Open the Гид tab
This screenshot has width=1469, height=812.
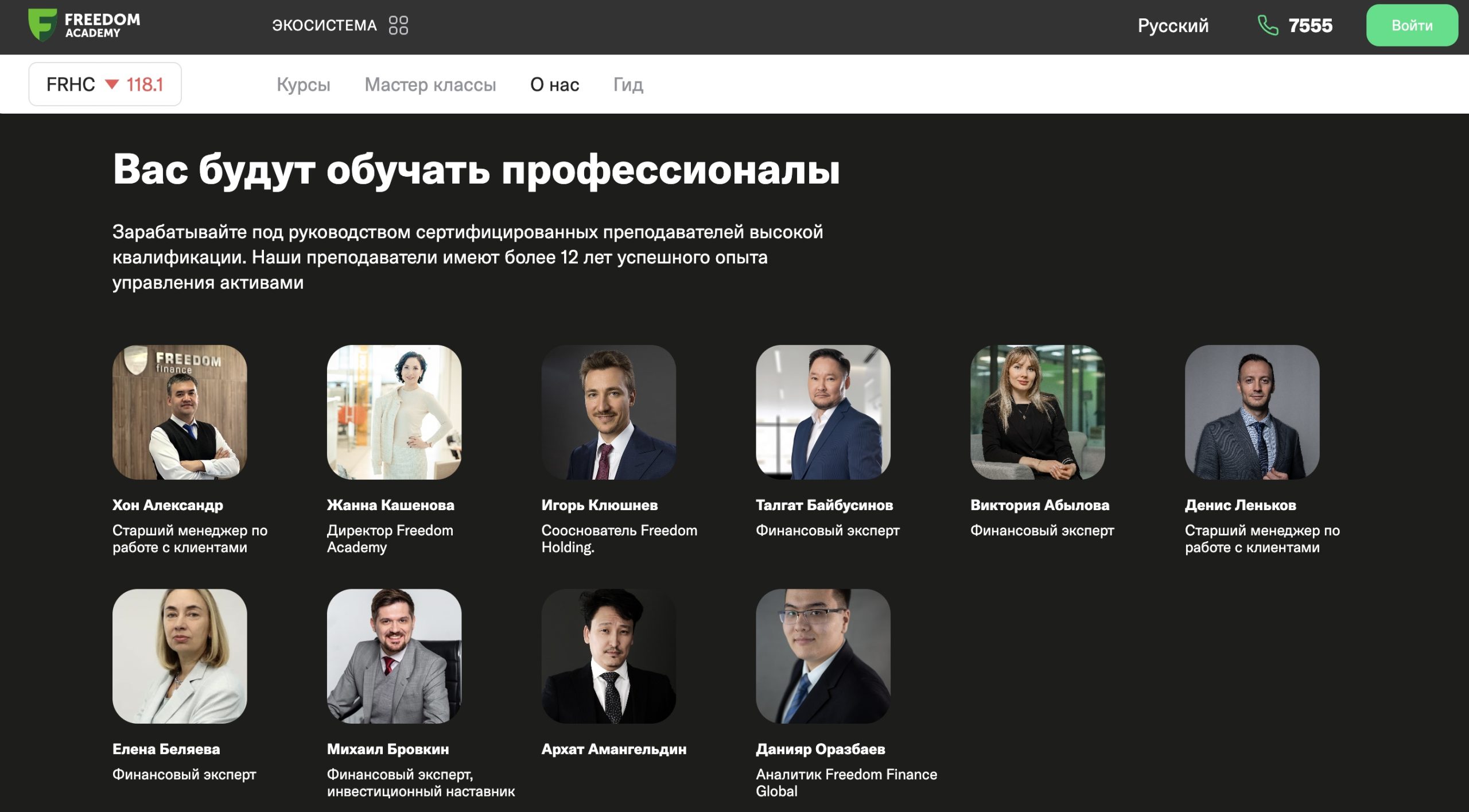(628, 85)
